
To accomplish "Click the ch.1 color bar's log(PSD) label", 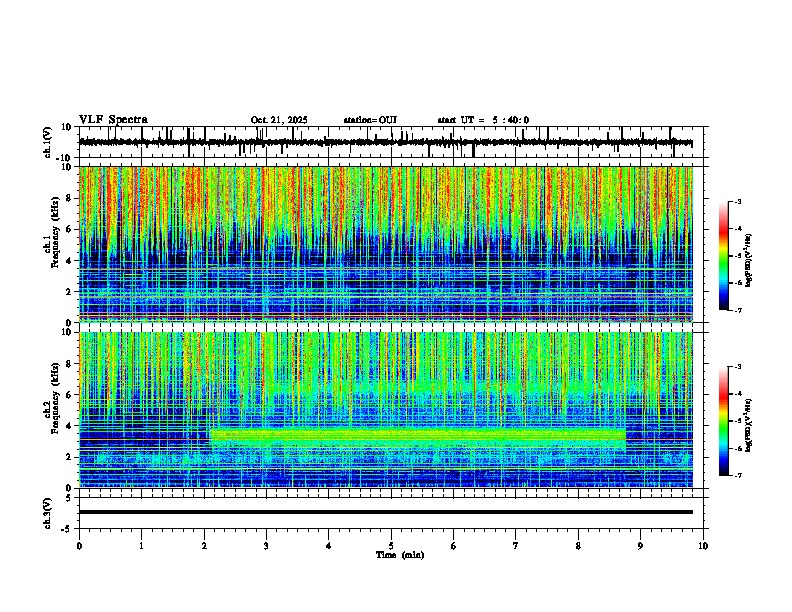I will (748, 261).
